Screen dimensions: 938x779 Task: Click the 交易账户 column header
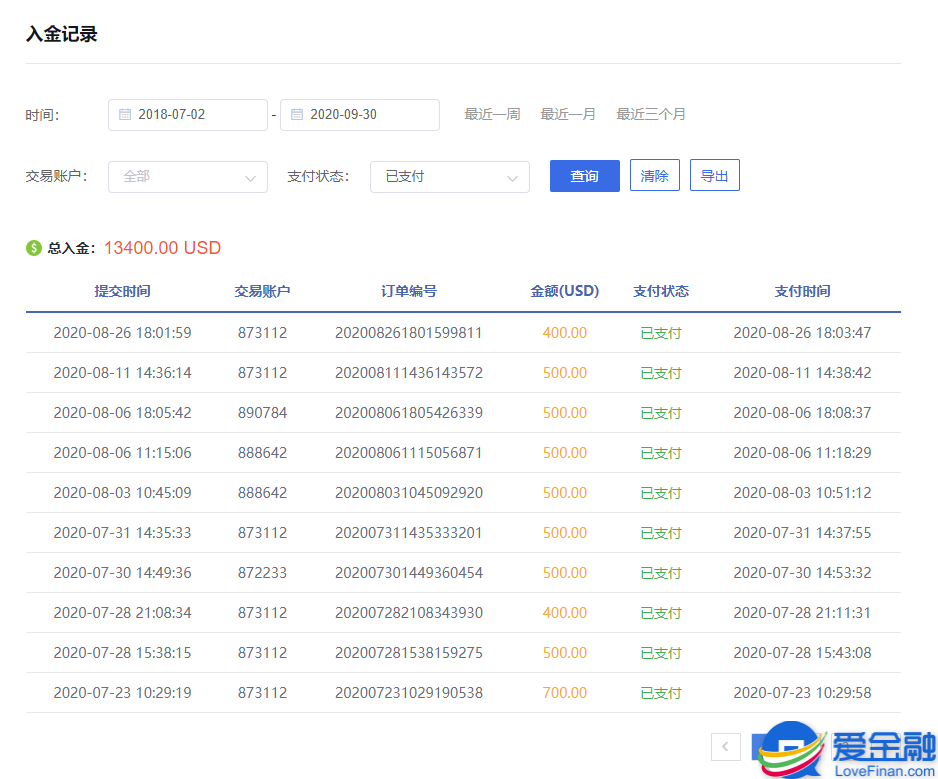tap(263, 291)
